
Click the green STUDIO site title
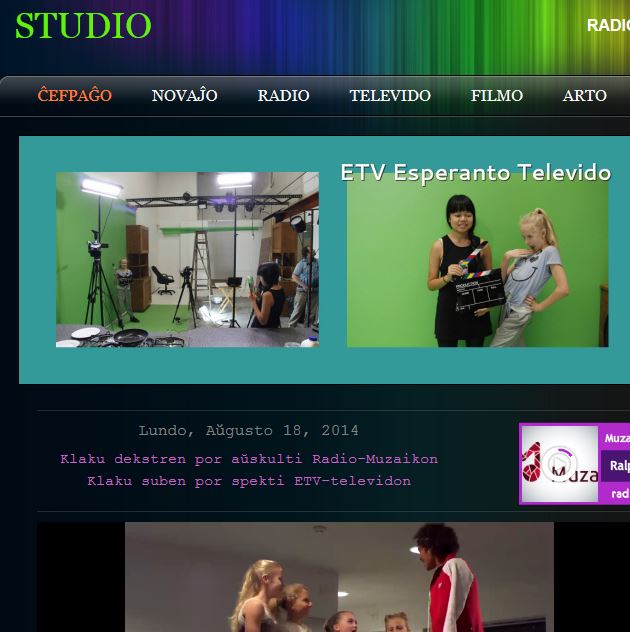[83, 26]
